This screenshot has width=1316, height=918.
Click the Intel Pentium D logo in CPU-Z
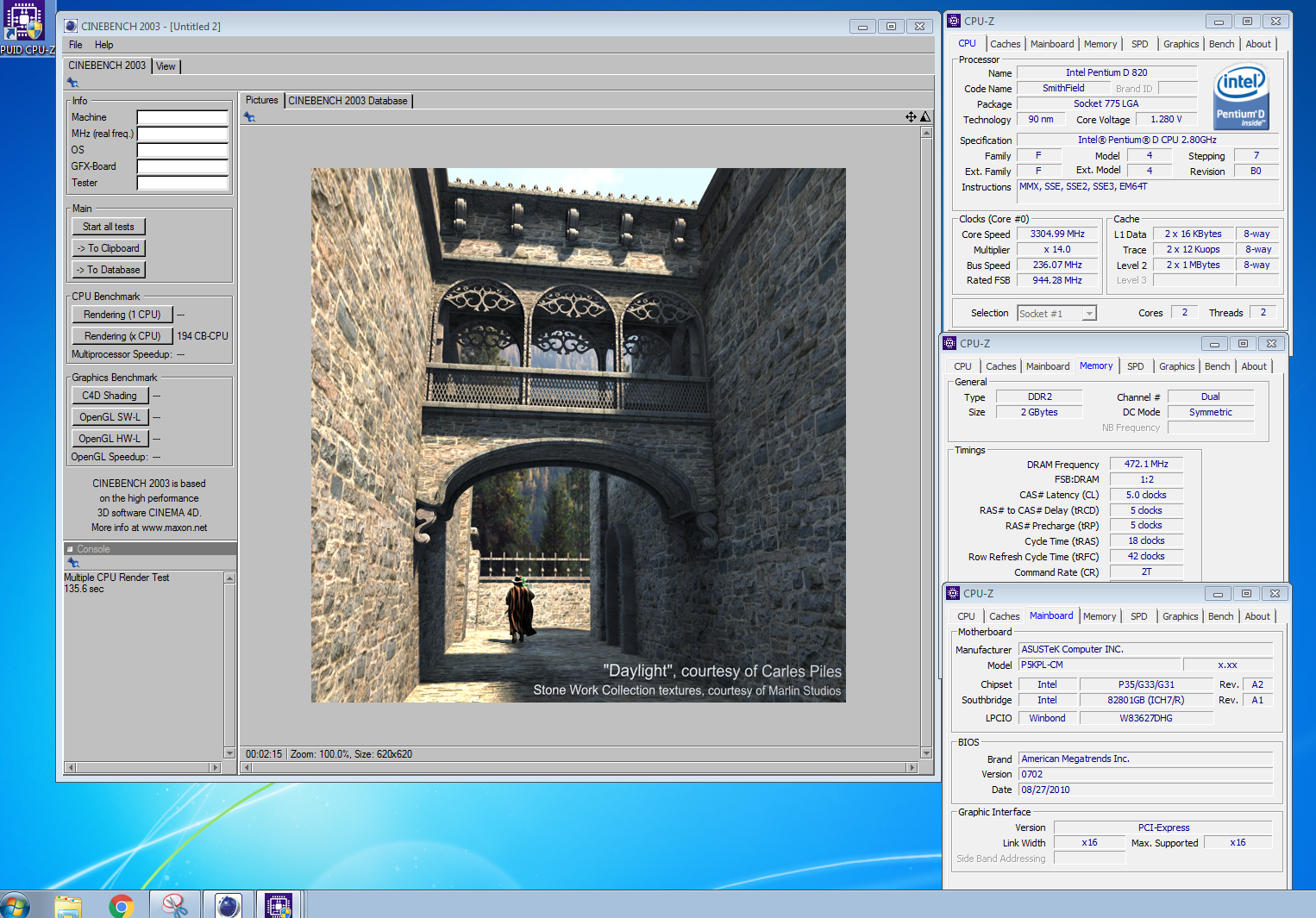tap(1241, 98)
